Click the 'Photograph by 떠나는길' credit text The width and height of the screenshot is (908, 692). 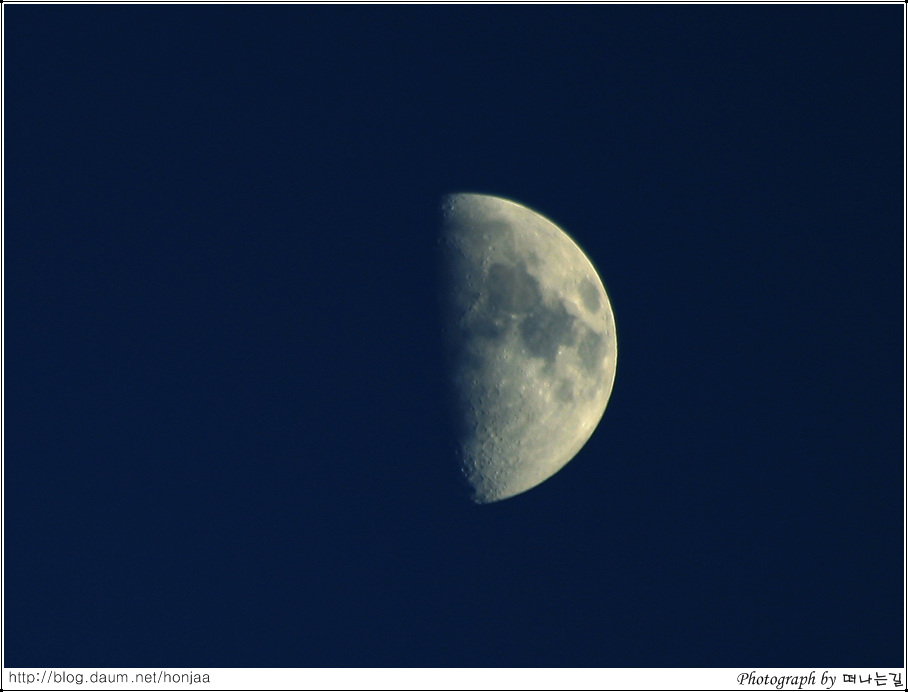click(819, 679)
